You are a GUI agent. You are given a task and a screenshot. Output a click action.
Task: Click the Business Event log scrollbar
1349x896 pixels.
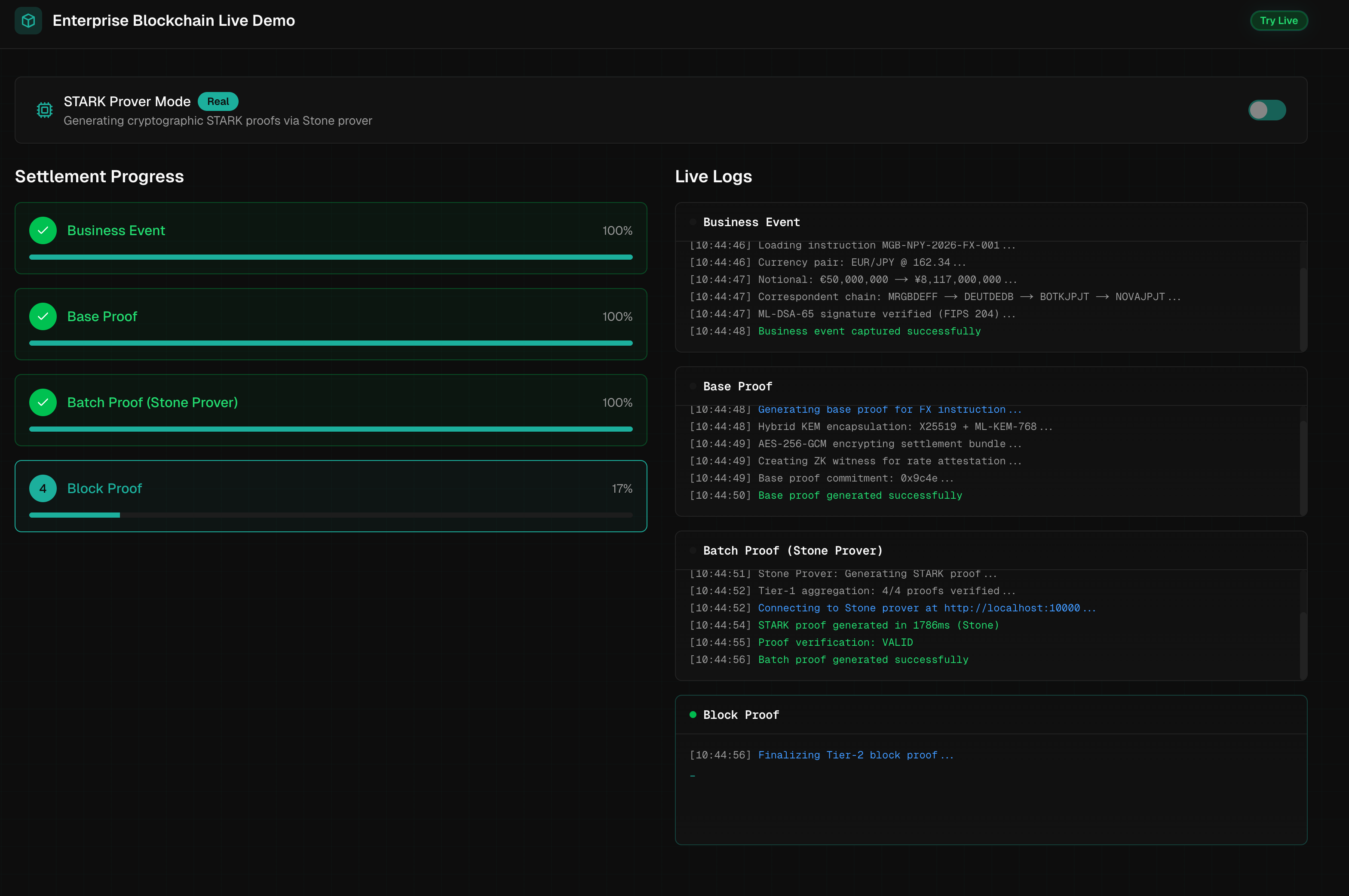(x=1303, y=309)
